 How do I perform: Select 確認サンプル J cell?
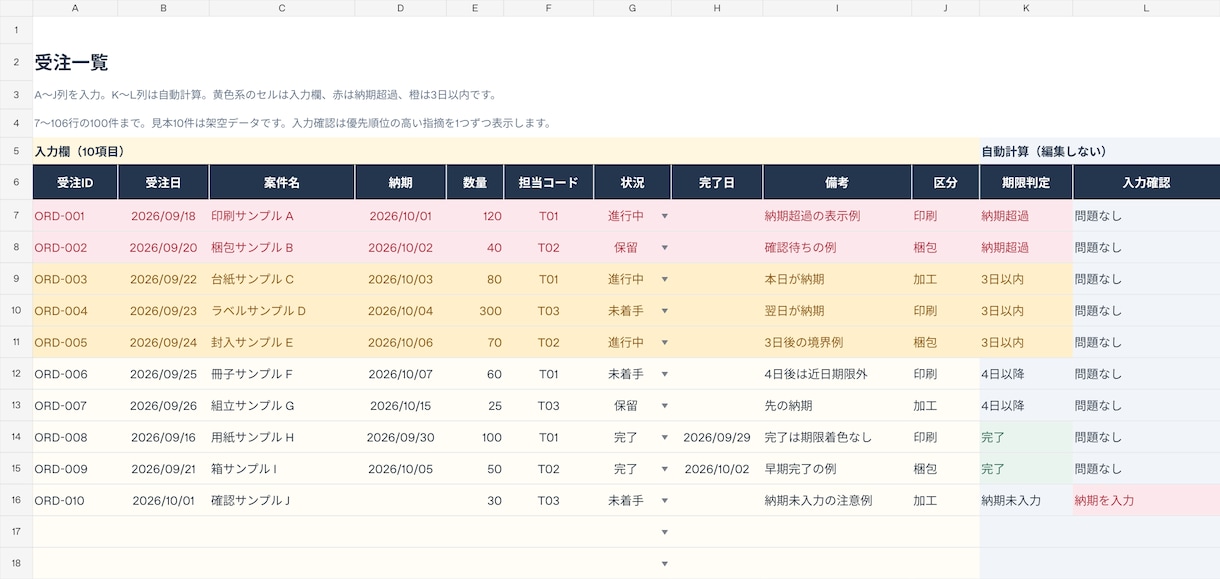point(282,501)
